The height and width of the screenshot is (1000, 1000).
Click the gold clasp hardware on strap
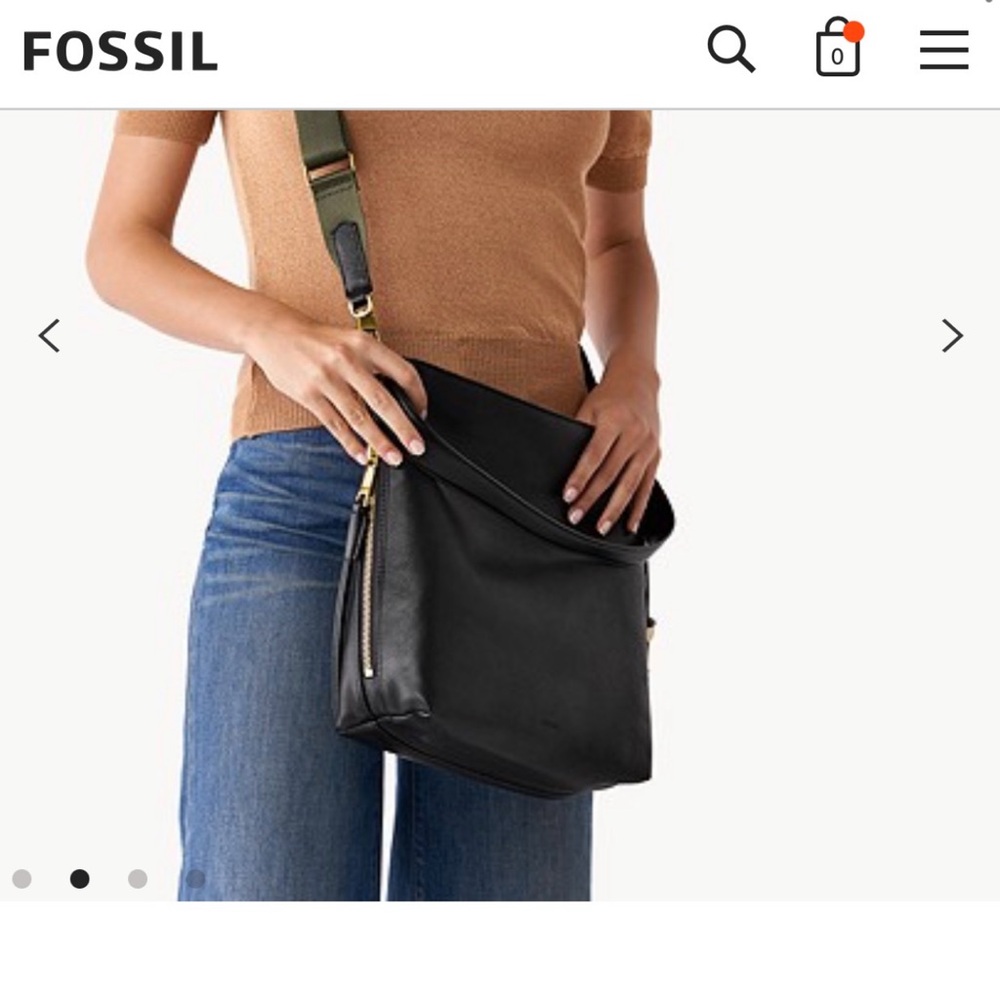362,311
